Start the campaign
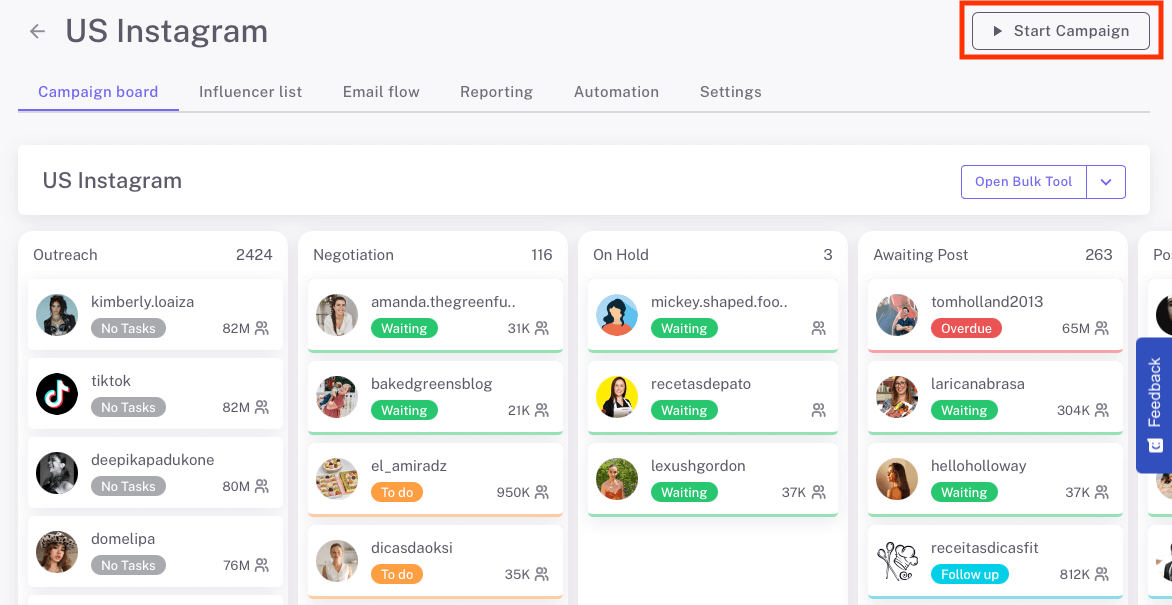Screen dimensions: 1172x605 coord(1061,31)
